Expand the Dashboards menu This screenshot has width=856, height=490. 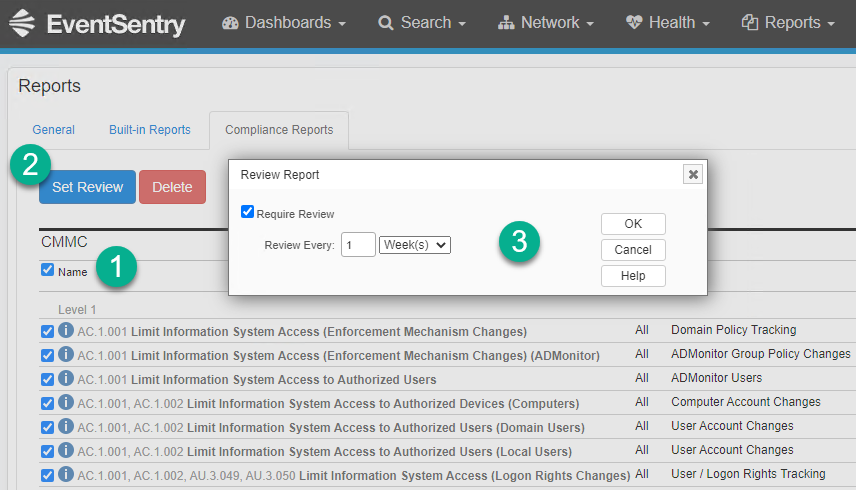pyautogui.click(x=284, y=23)
